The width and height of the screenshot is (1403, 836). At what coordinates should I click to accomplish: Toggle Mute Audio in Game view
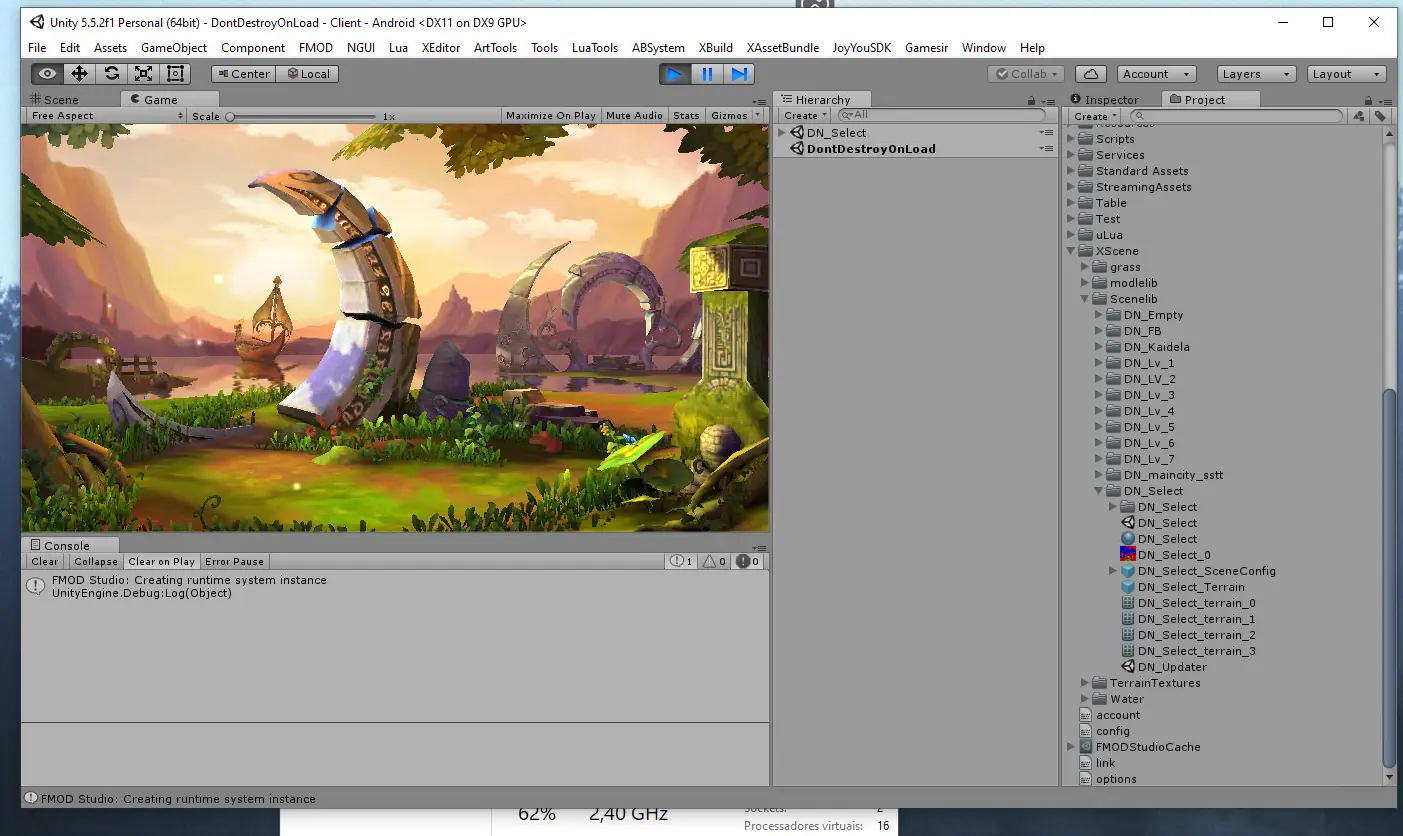[634, 116]
